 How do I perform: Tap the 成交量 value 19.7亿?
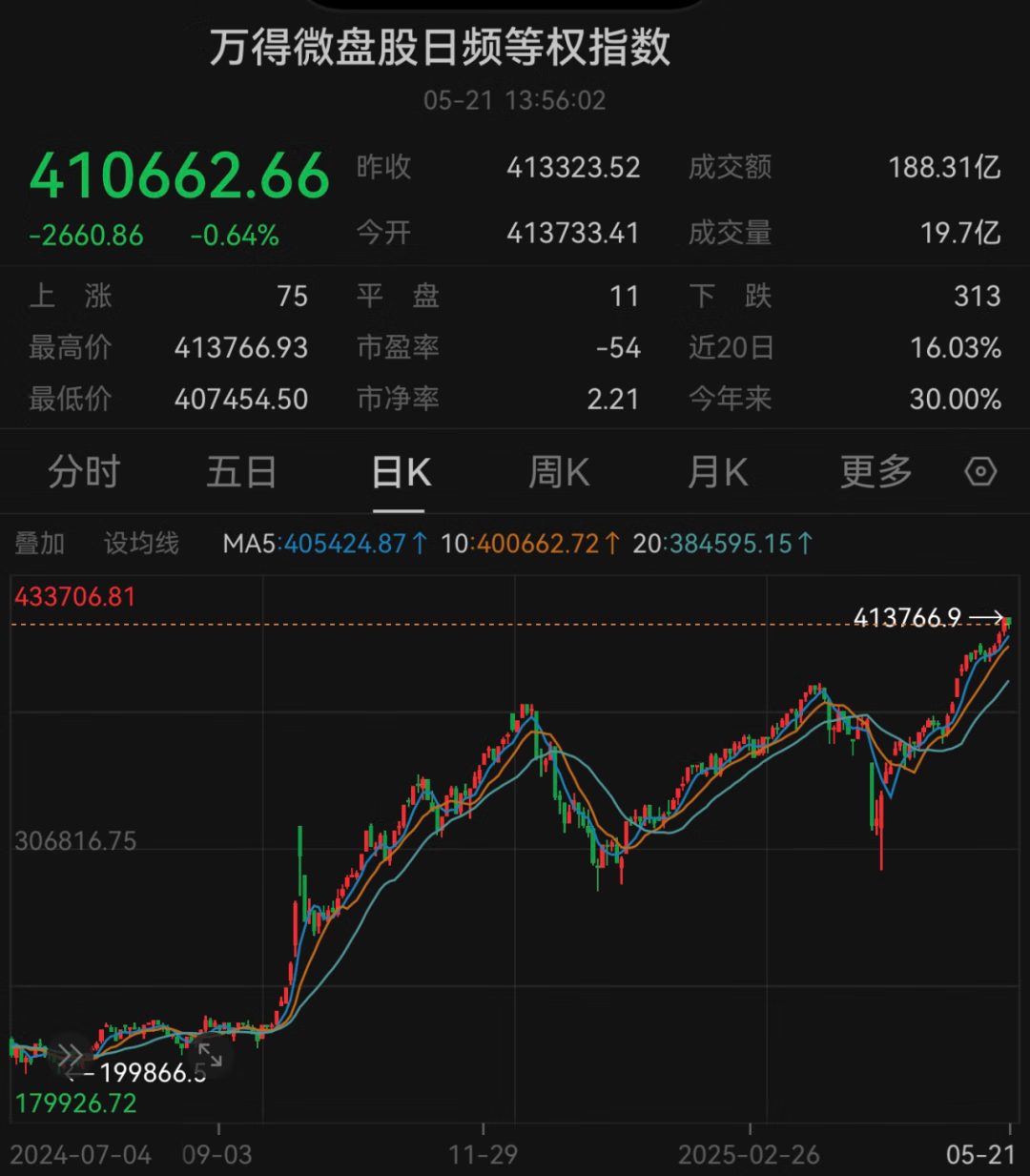(960, 233)
